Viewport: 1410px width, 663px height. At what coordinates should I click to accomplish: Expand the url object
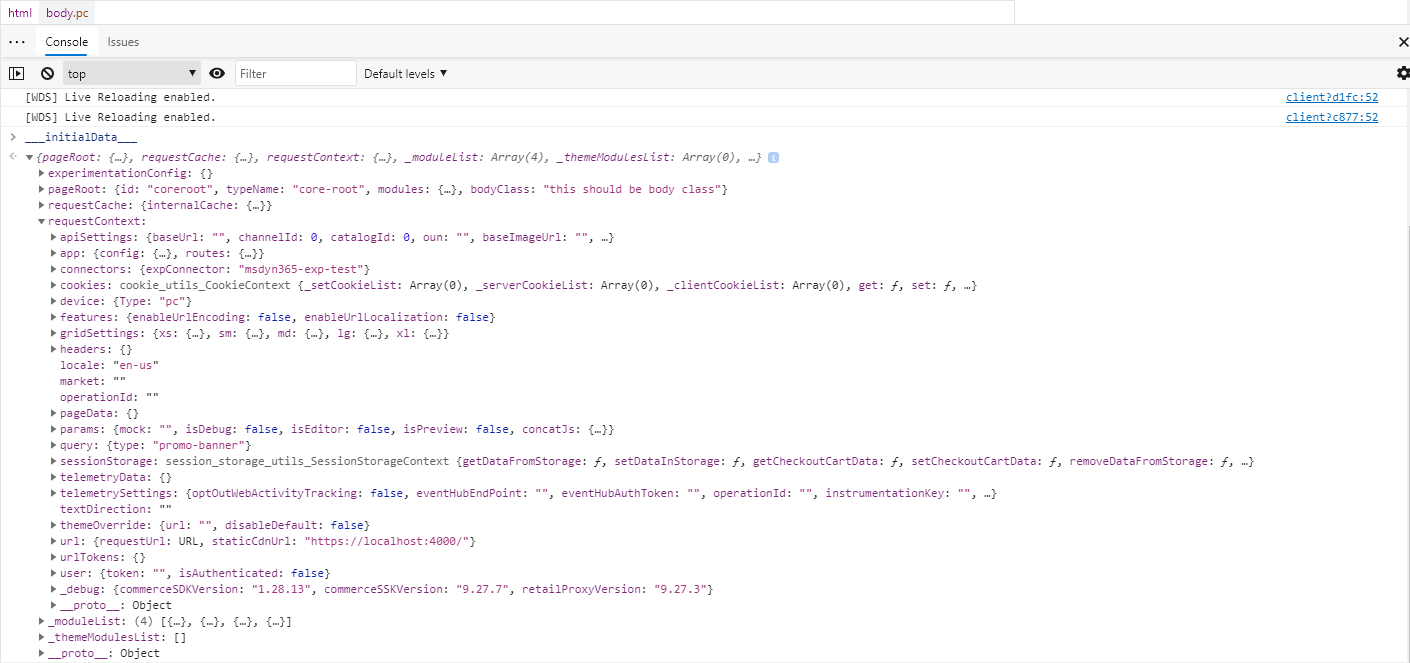tap(53, 541)
